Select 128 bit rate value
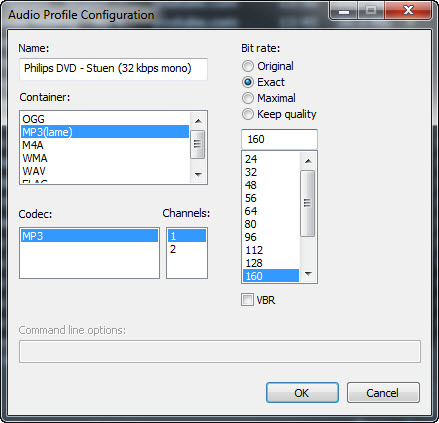Image resolution: width=439 pixels, height=423 pixels. click(x=271, y=263)
